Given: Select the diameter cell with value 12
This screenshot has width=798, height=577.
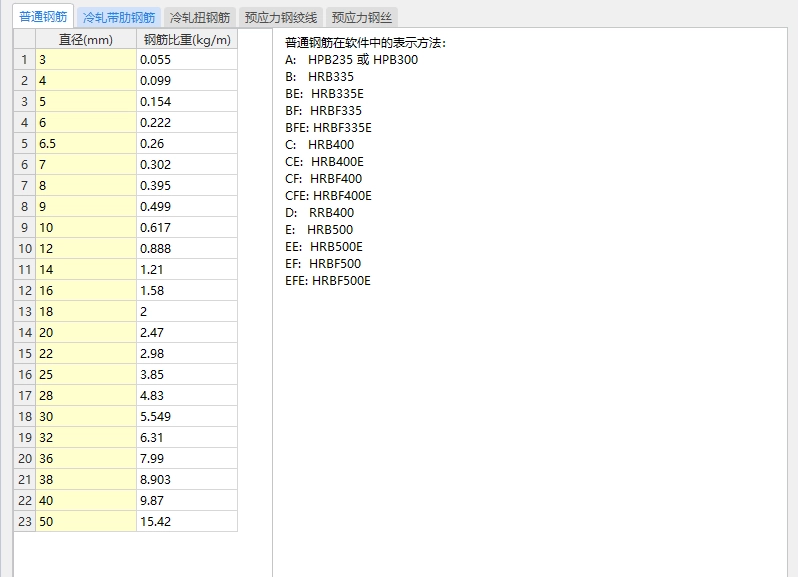Looking at the screenshot, I should click(86, 248).
